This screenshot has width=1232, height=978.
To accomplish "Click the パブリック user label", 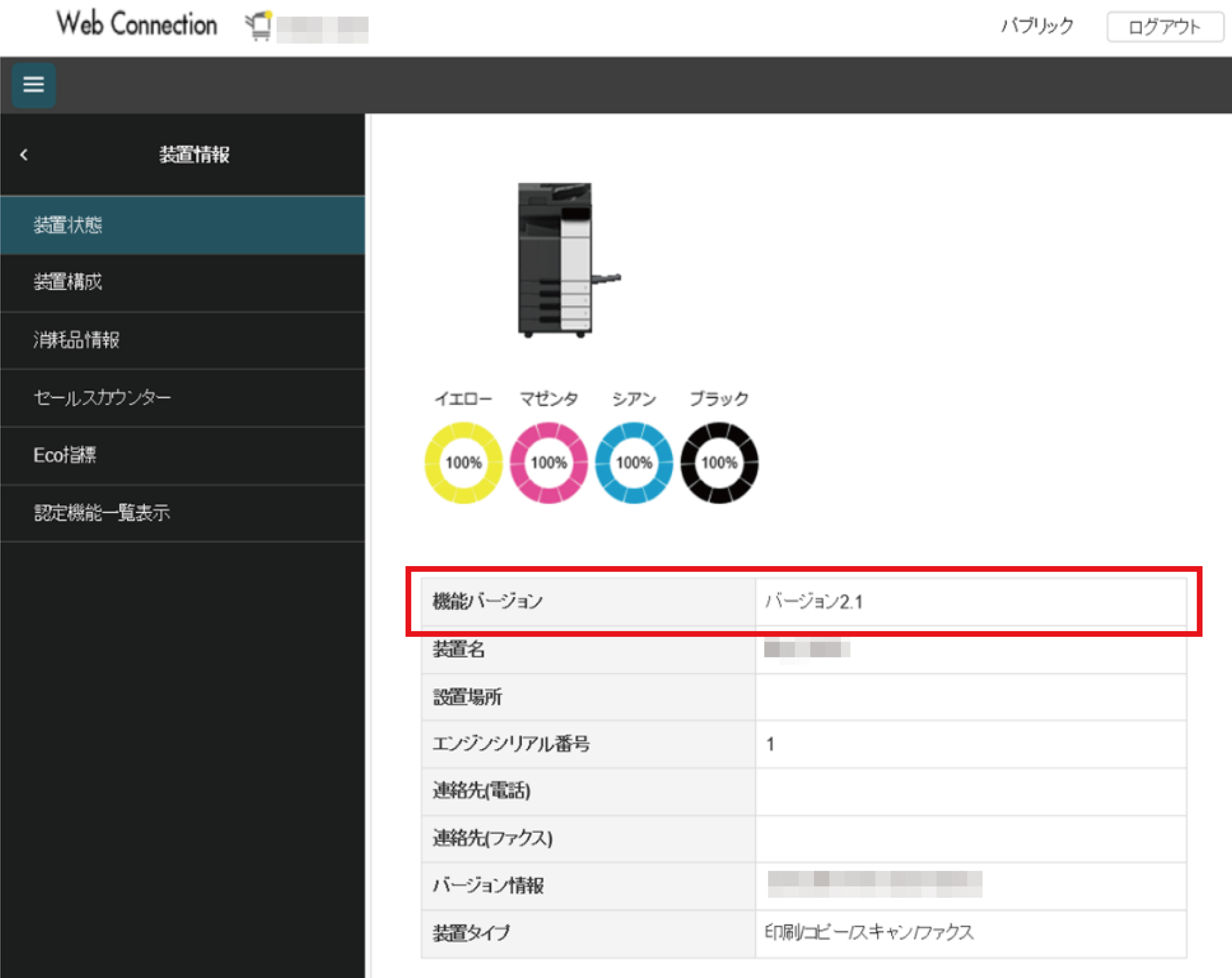I will tap(1037, 26).
